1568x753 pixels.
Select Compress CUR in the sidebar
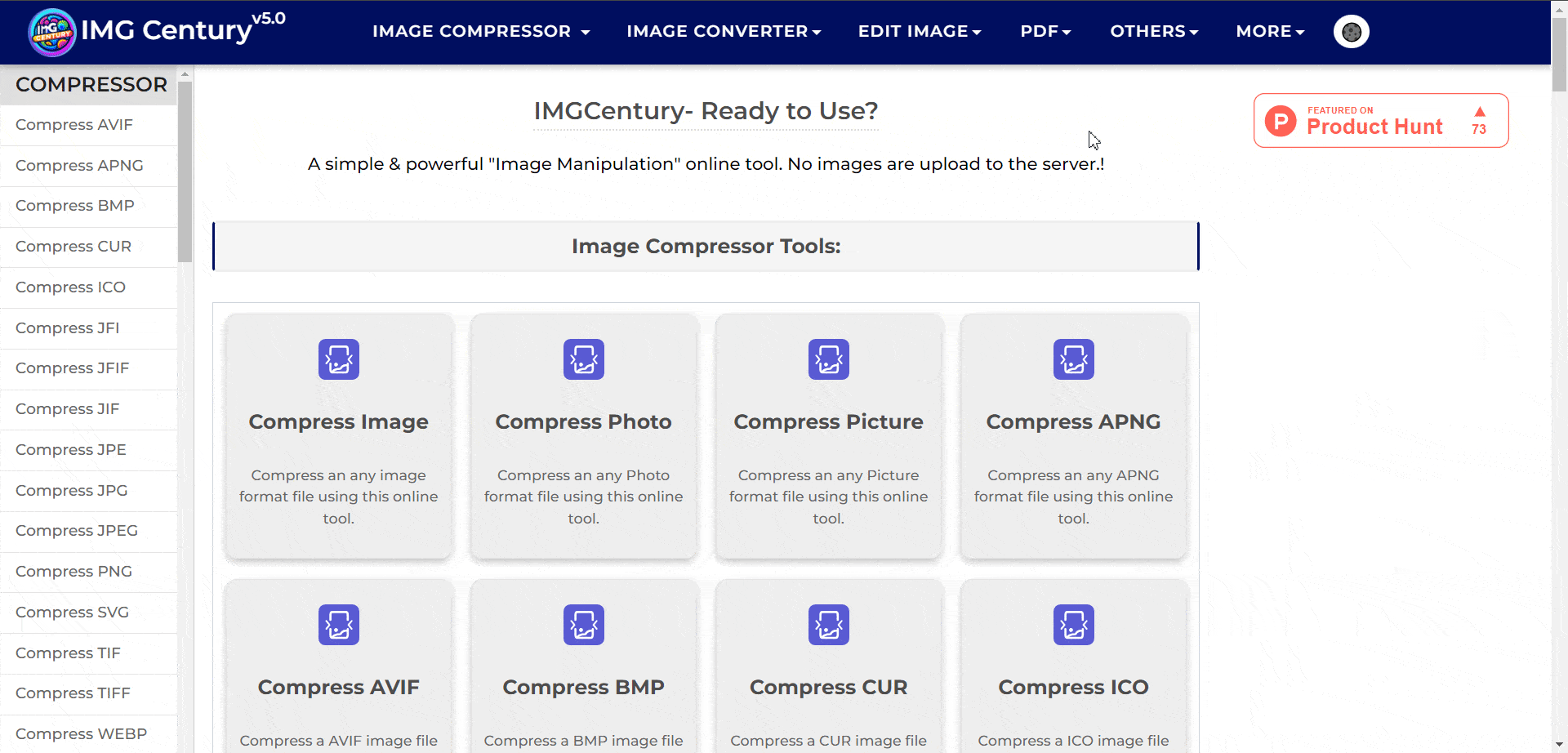88,247
